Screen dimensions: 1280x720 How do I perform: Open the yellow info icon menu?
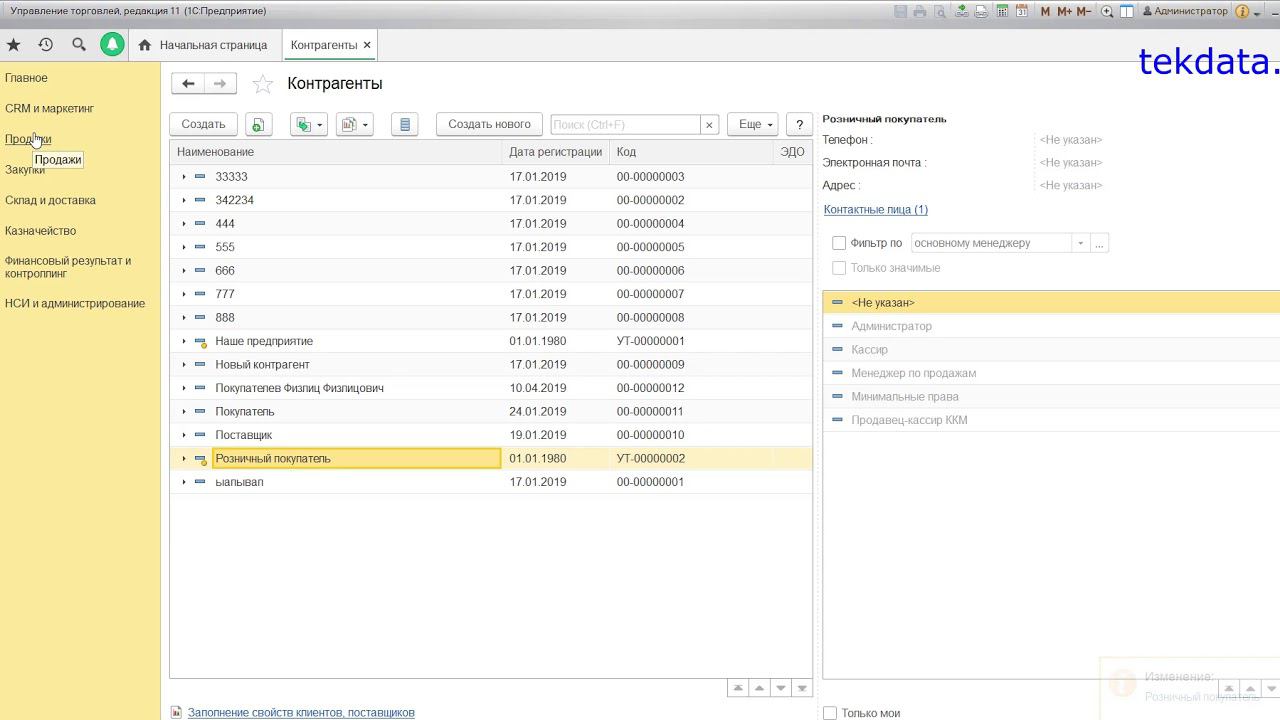click(x=1247, y=12)
